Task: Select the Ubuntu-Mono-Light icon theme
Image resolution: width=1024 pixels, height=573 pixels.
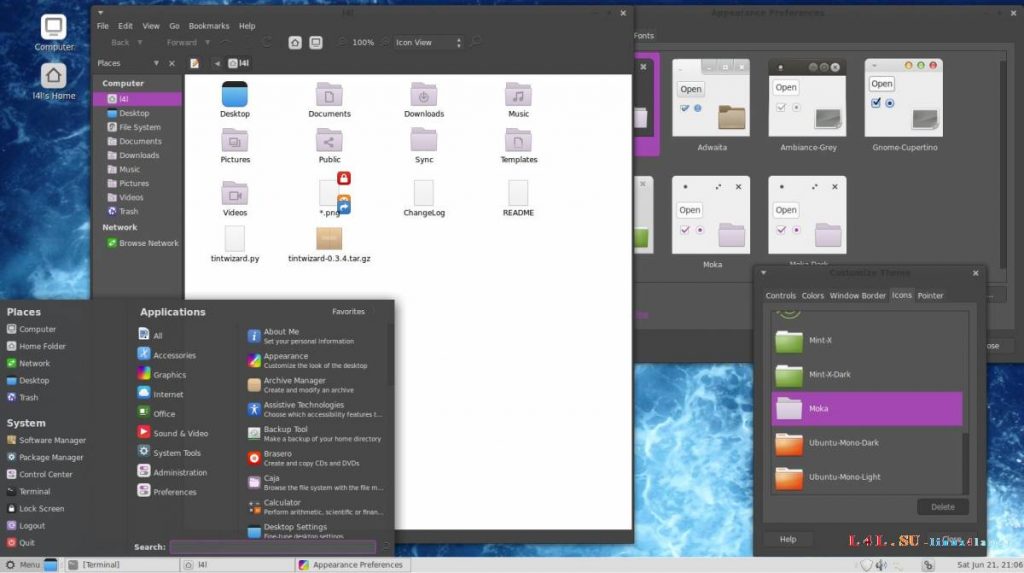Action: pyautogui.click(x=867, y=477)
